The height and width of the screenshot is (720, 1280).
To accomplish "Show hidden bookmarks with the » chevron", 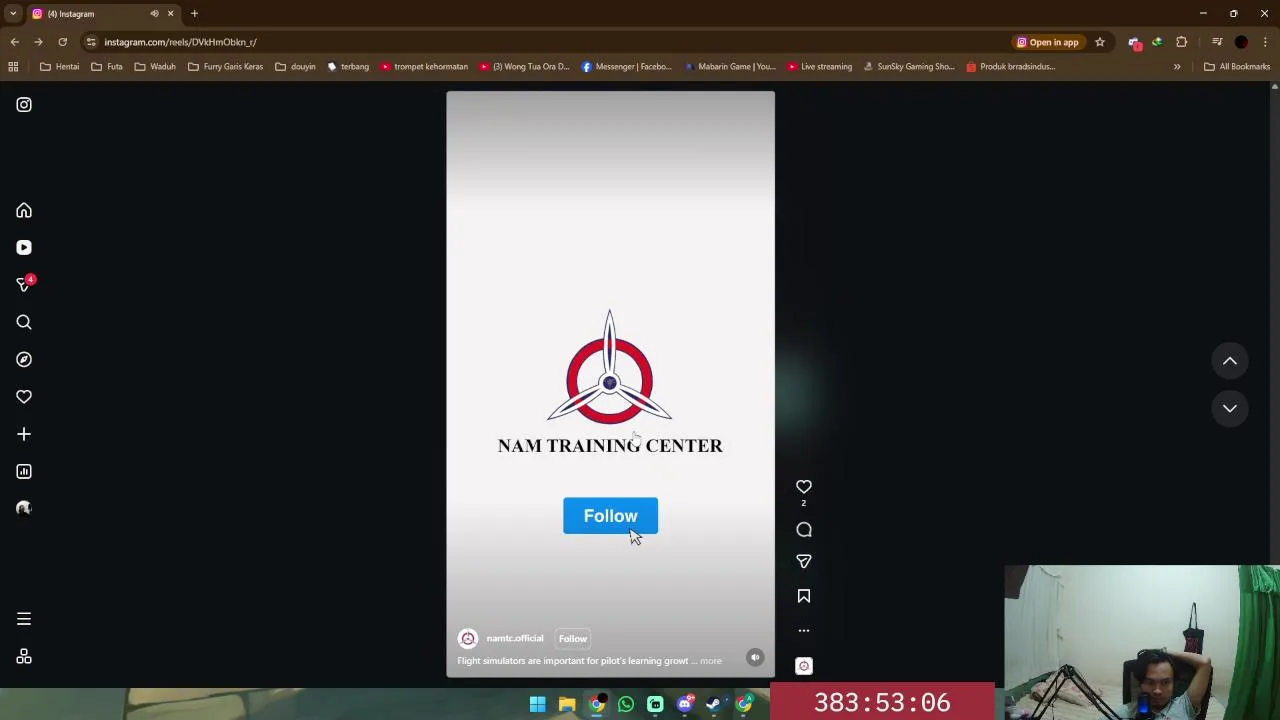I will click(x=1177, y=67).
